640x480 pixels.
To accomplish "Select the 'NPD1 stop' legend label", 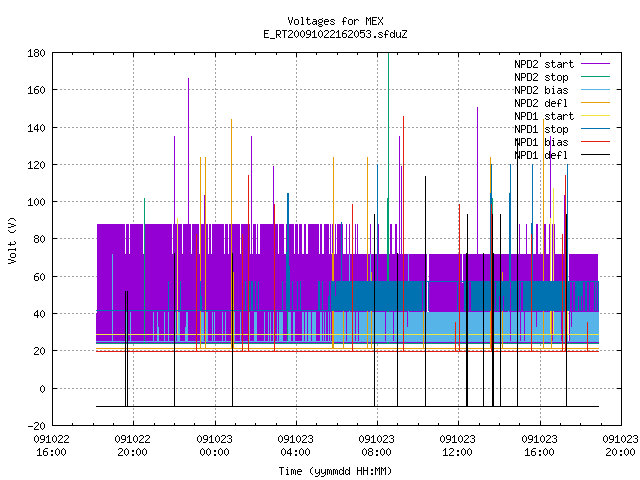I will (x=541, y=129).
